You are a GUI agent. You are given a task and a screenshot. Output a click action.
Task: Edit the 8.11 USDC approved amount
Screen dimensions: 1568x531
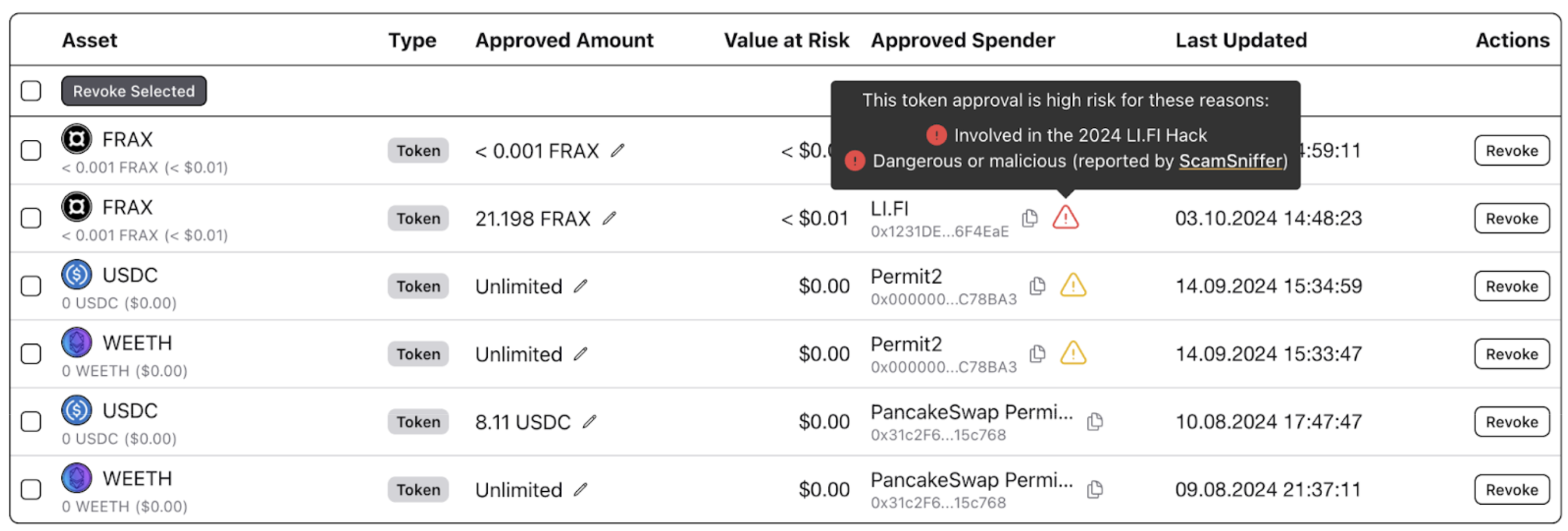[588, 421]
